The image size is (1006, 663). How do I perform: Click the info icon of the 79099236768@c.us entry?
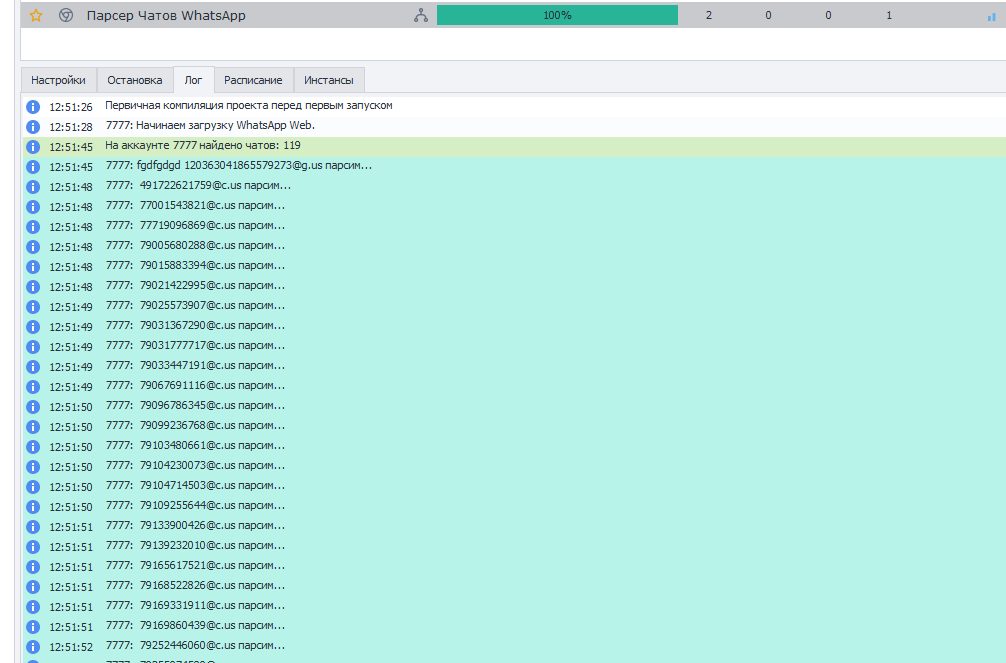(33, 427)
